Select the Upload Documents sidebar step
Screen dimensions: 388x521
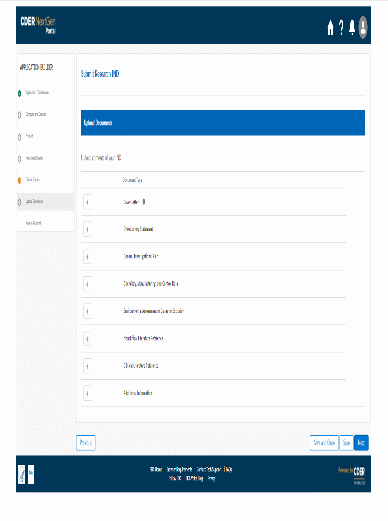click(x=46, y=202)
